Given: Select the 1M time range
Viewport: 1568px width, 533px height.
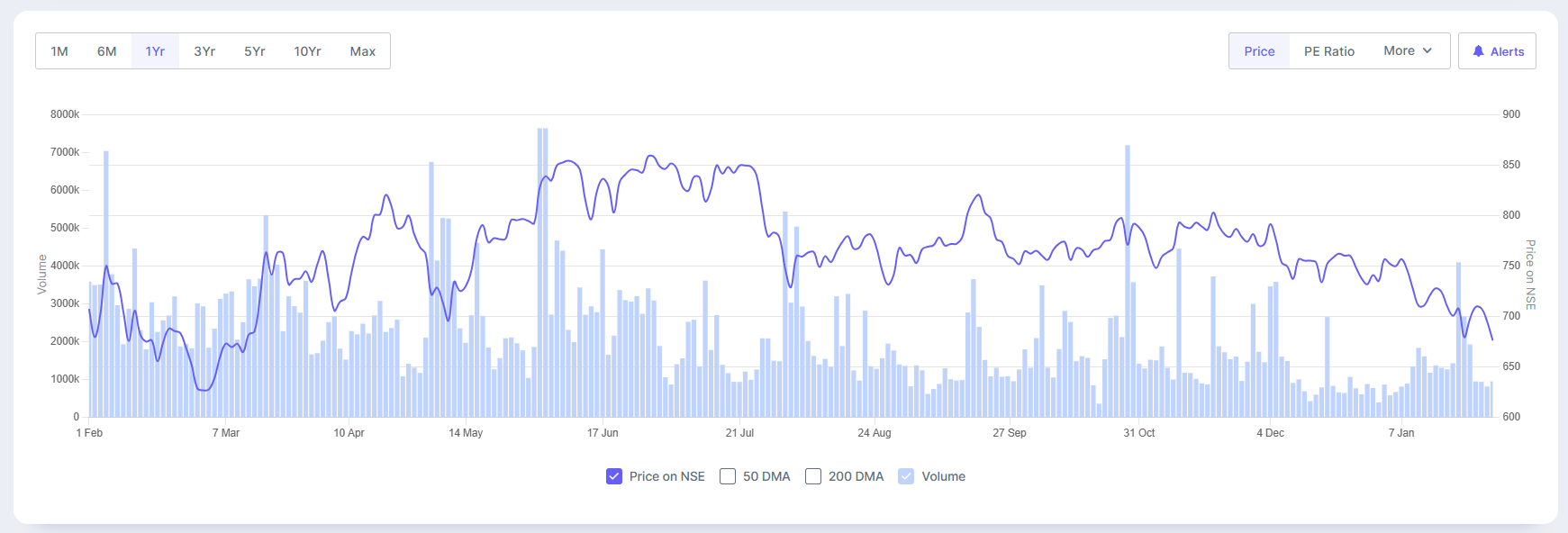Looking at the screenshot, I should (x=59, y=51).
